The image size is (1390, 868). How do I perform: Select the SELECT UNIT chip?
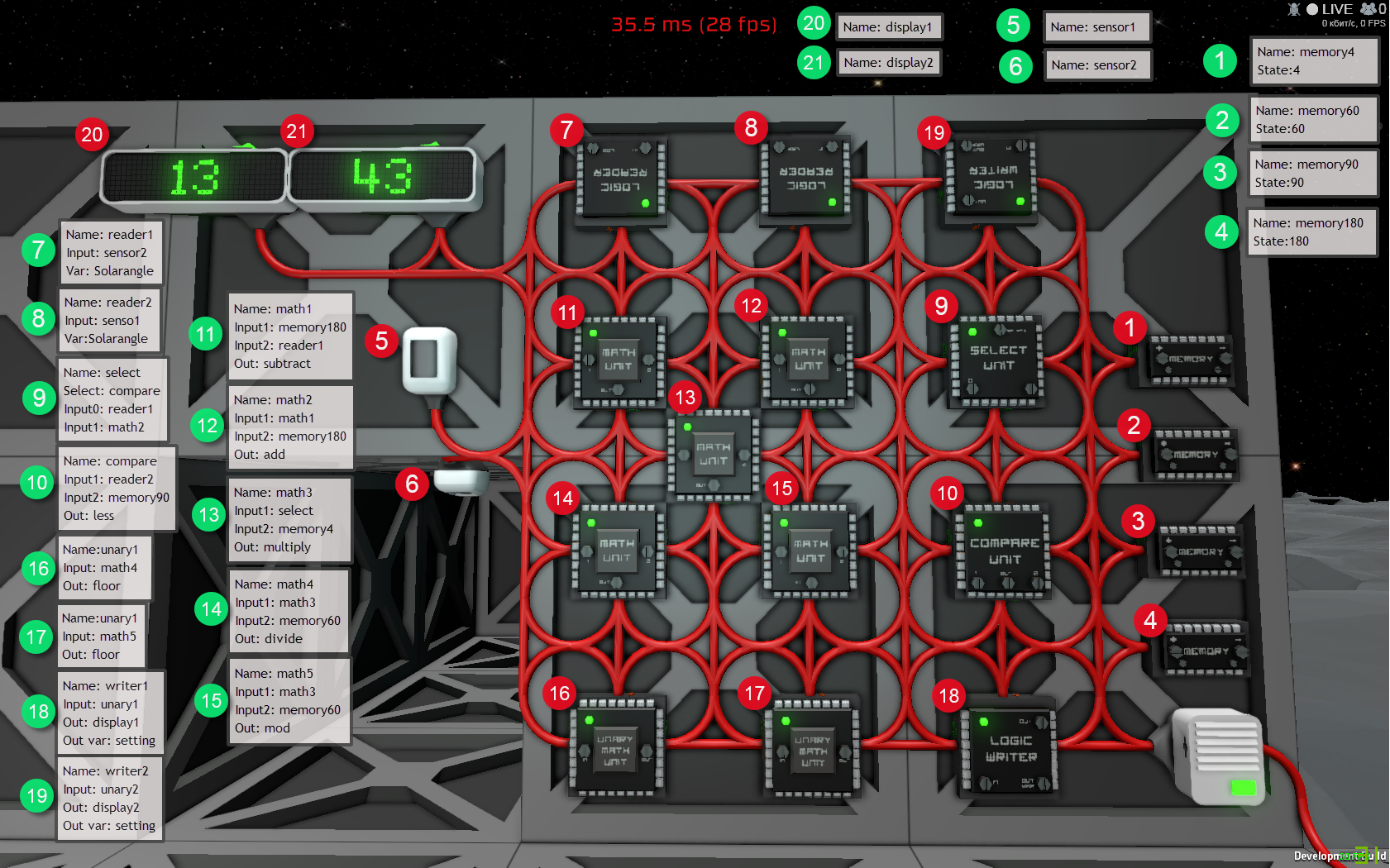point(997,360)
